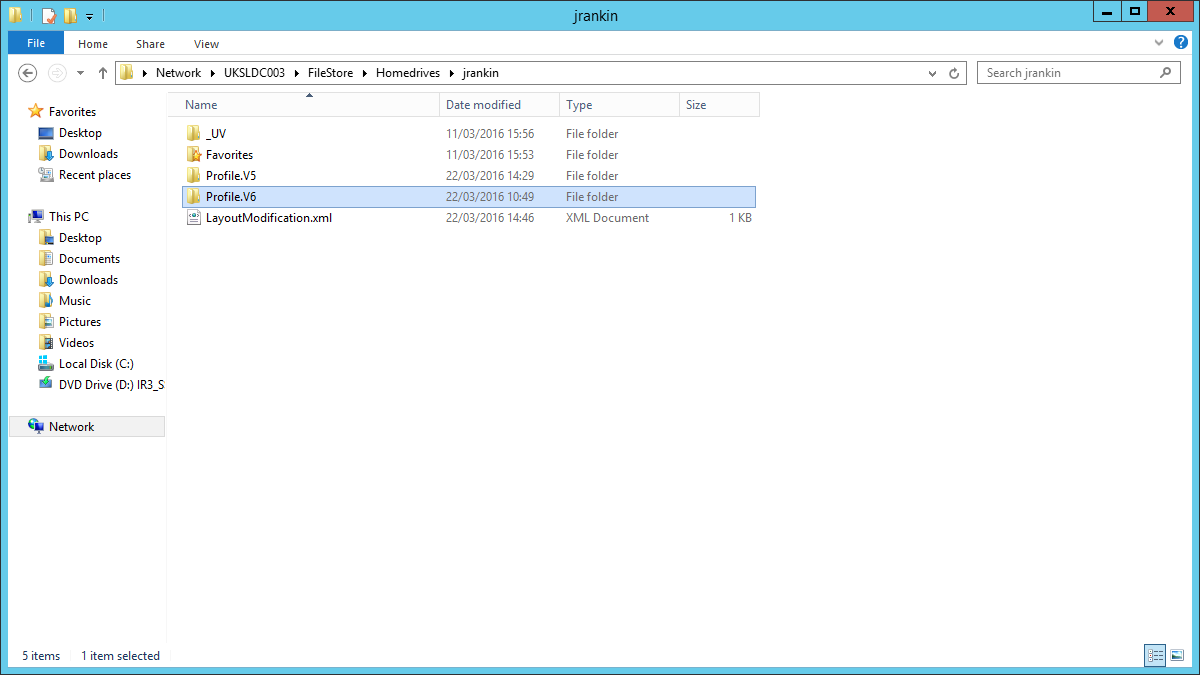Switch to the View tab

click(206, 43)
